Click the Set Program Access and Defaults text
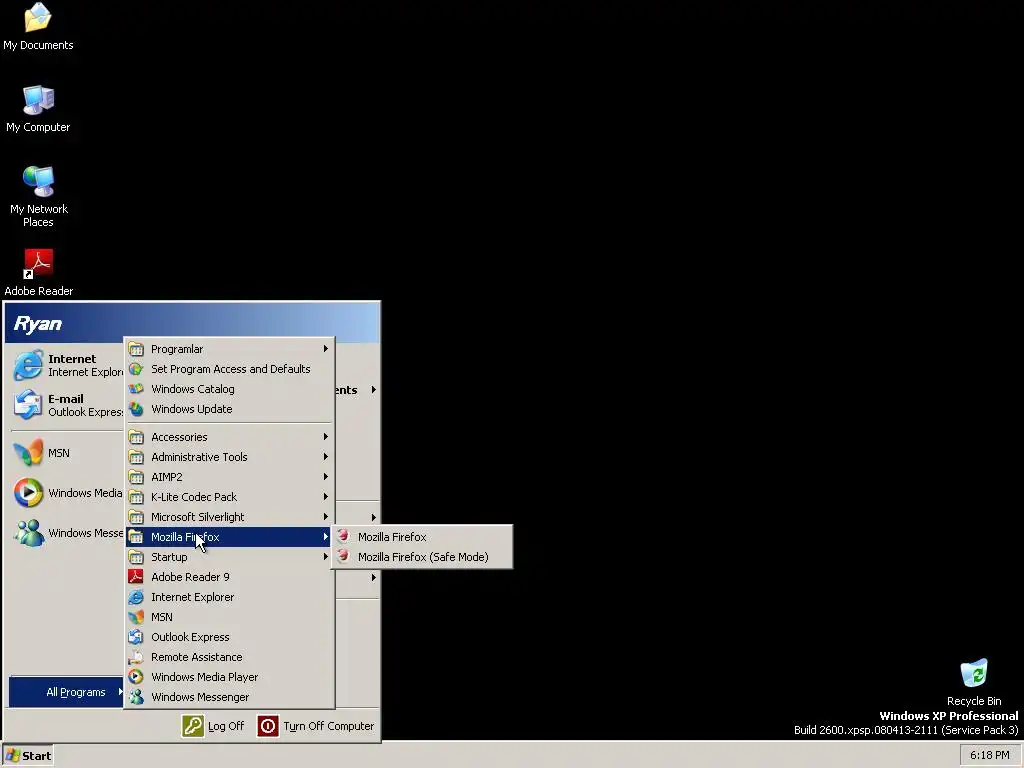The width and height of the screenshot is (1024, 768). tap(231, 369)
